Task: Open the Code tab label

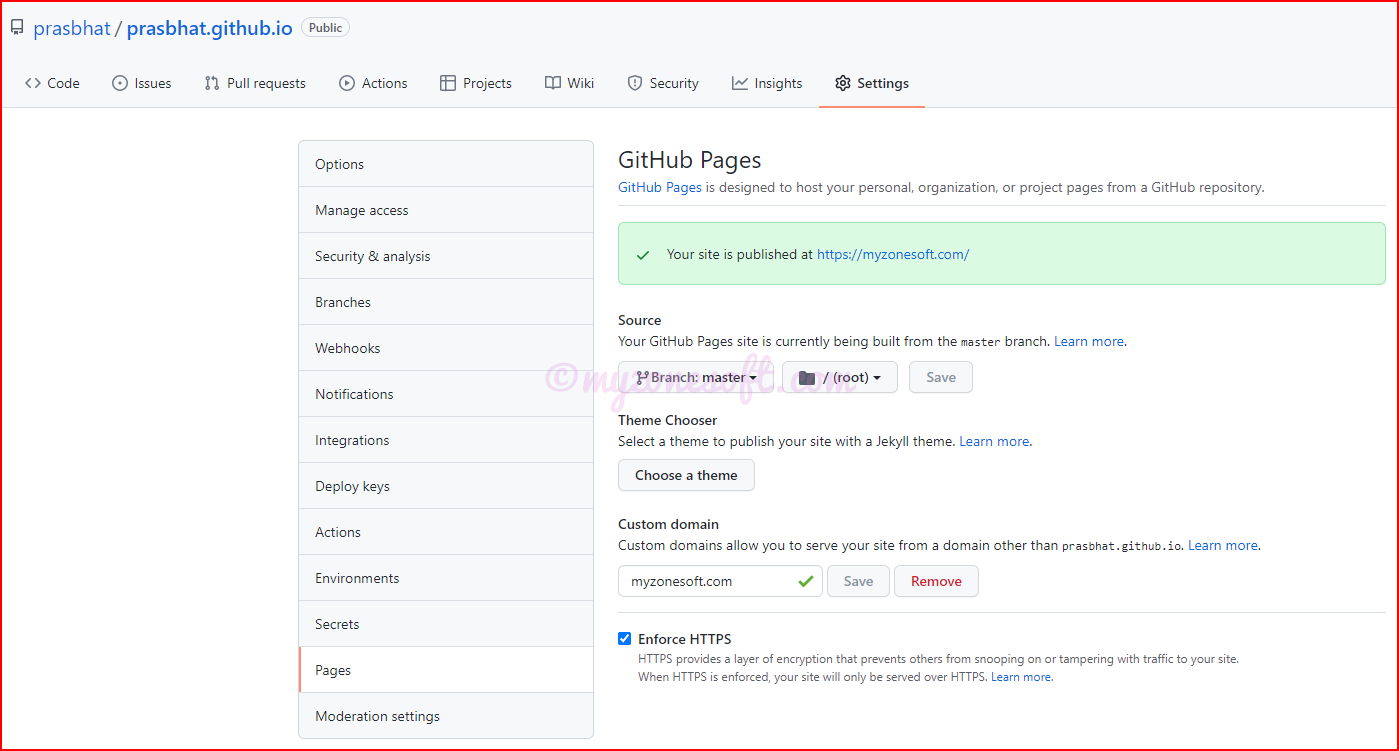Action: point(64,83)
